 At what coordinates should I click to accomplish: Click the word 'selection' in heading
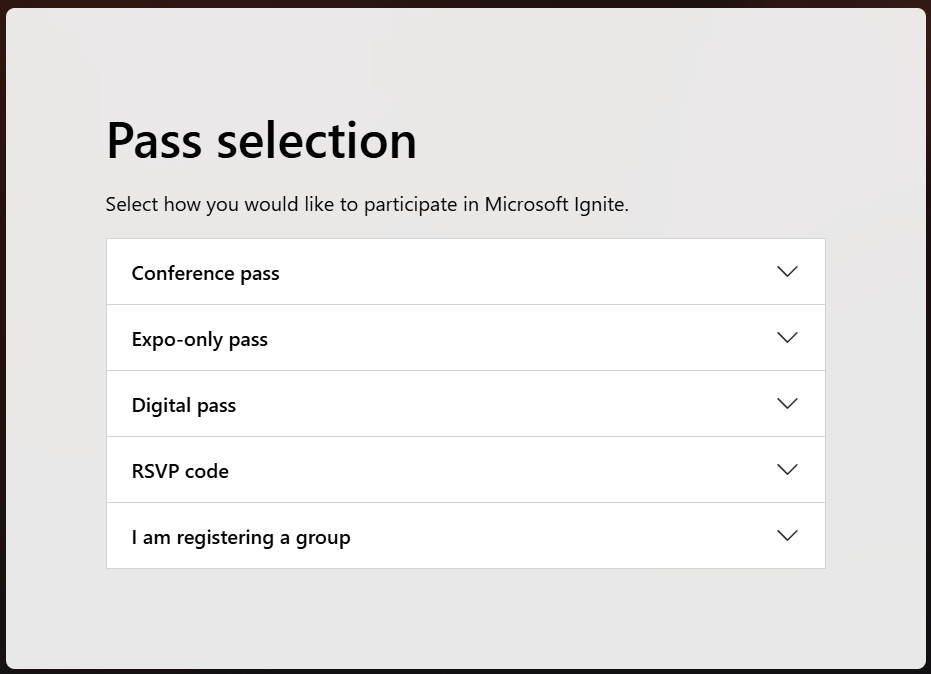pos(317,141)
